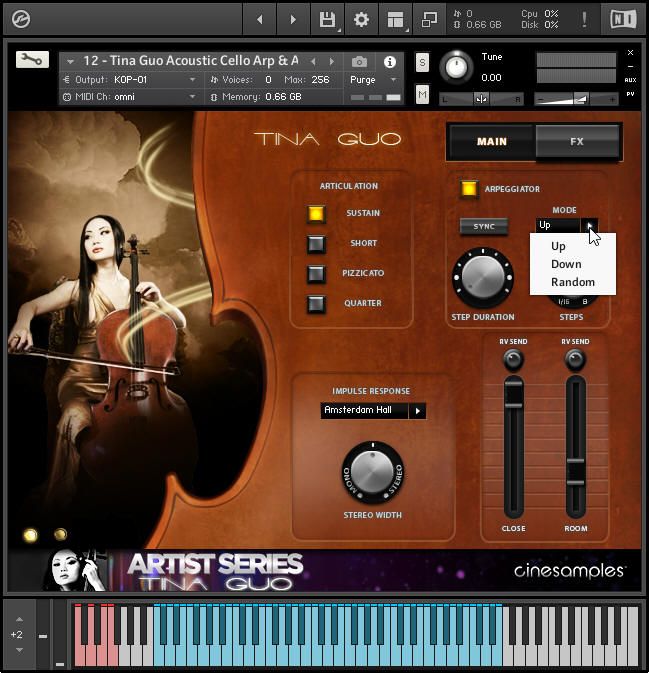The height and width of the screenshot is (673, 649).
Task: Open instrument edit mode with wrench icon
Action: [32, 59]
